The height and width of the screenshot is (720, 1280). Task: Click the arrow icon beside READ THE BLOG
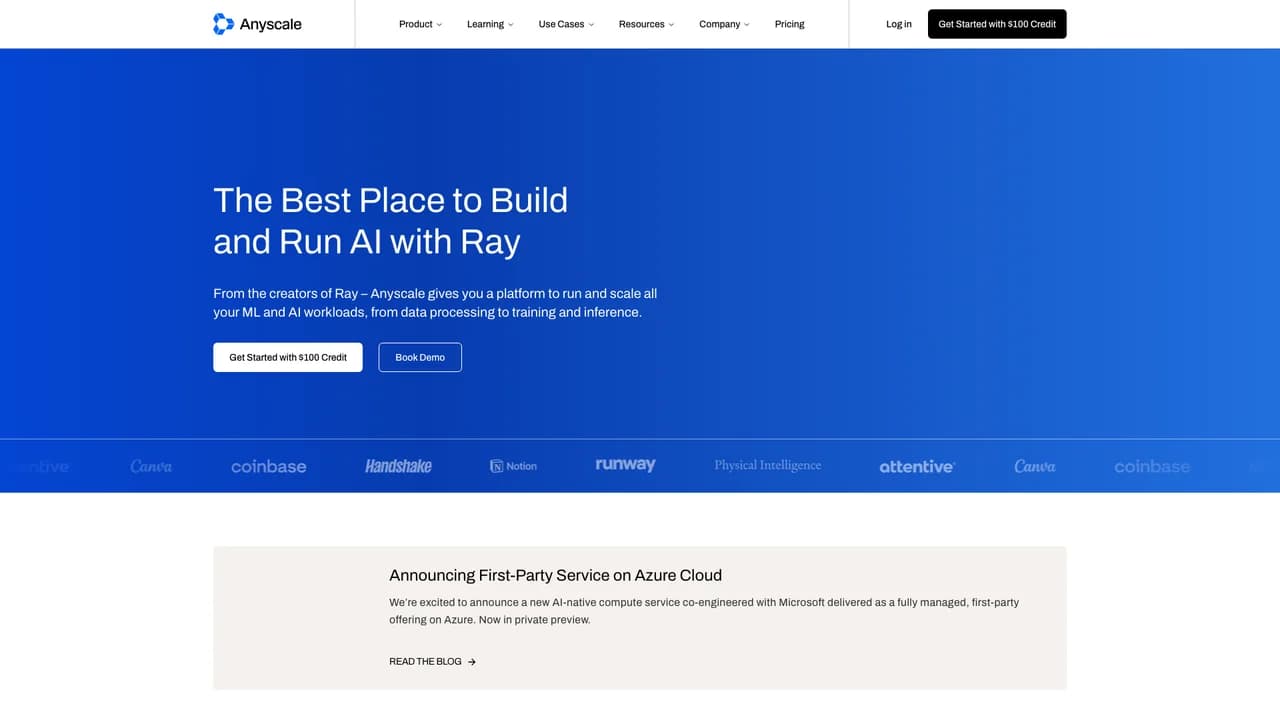472,662
